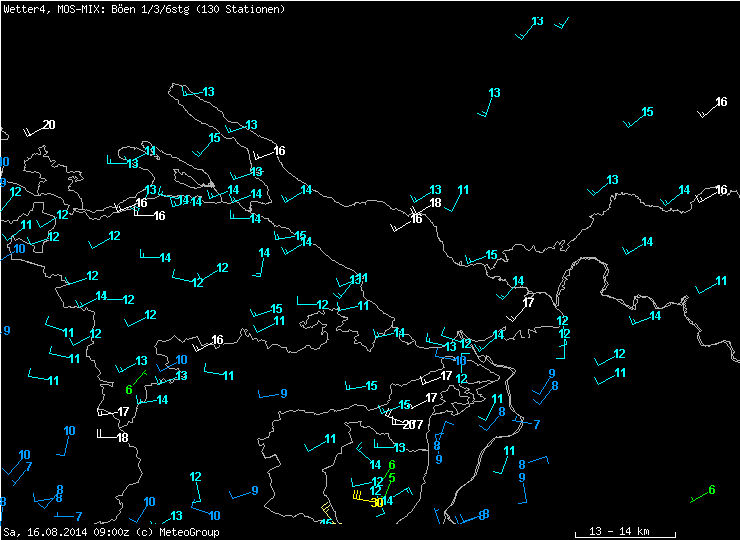
Task: Click the white 18 directly above white 16
Action: [x=435, y=203]
